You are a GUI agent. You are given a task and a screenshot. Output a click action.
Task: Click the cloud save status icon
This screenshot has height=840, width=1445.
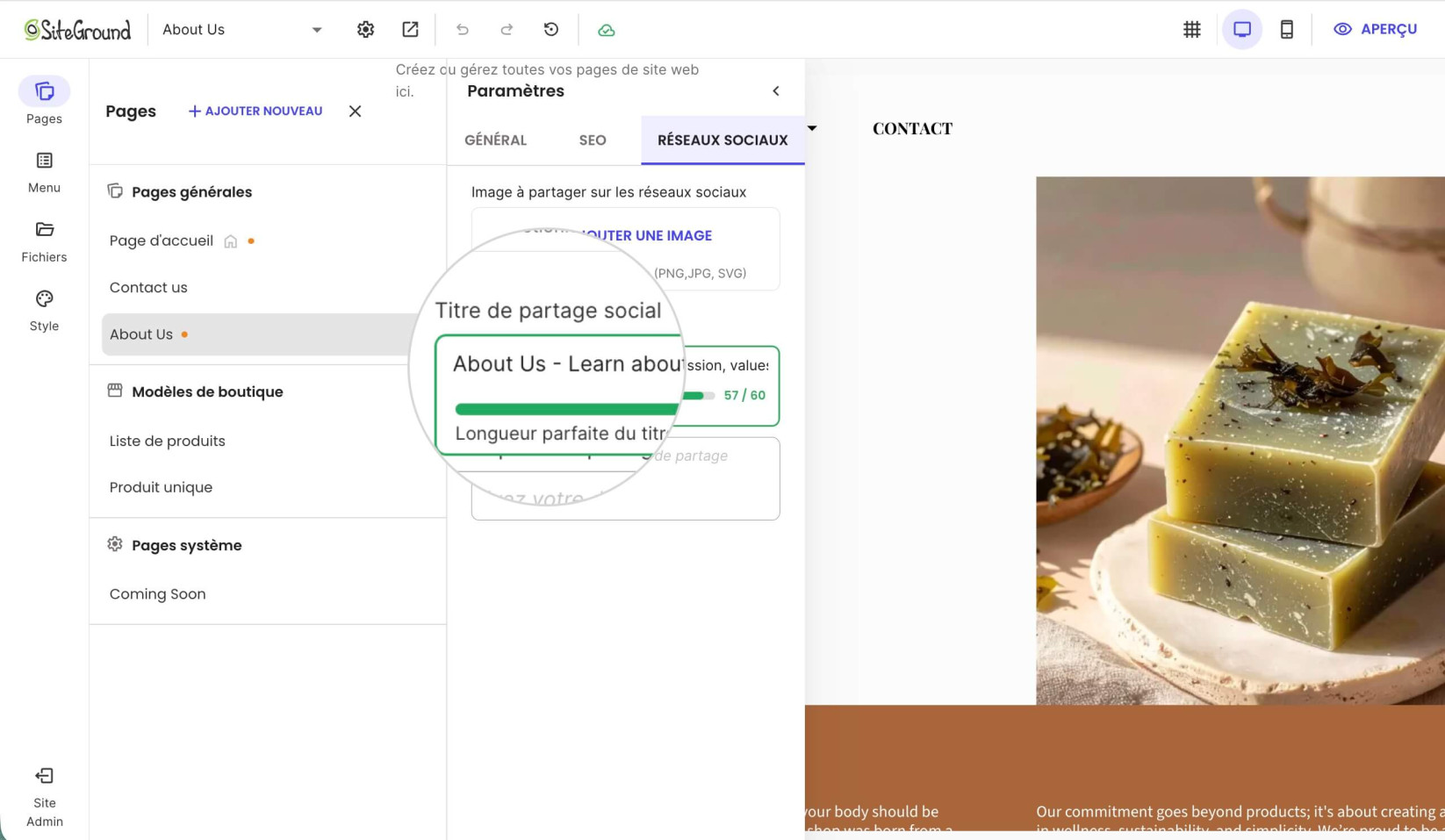[x=606, y=30]
